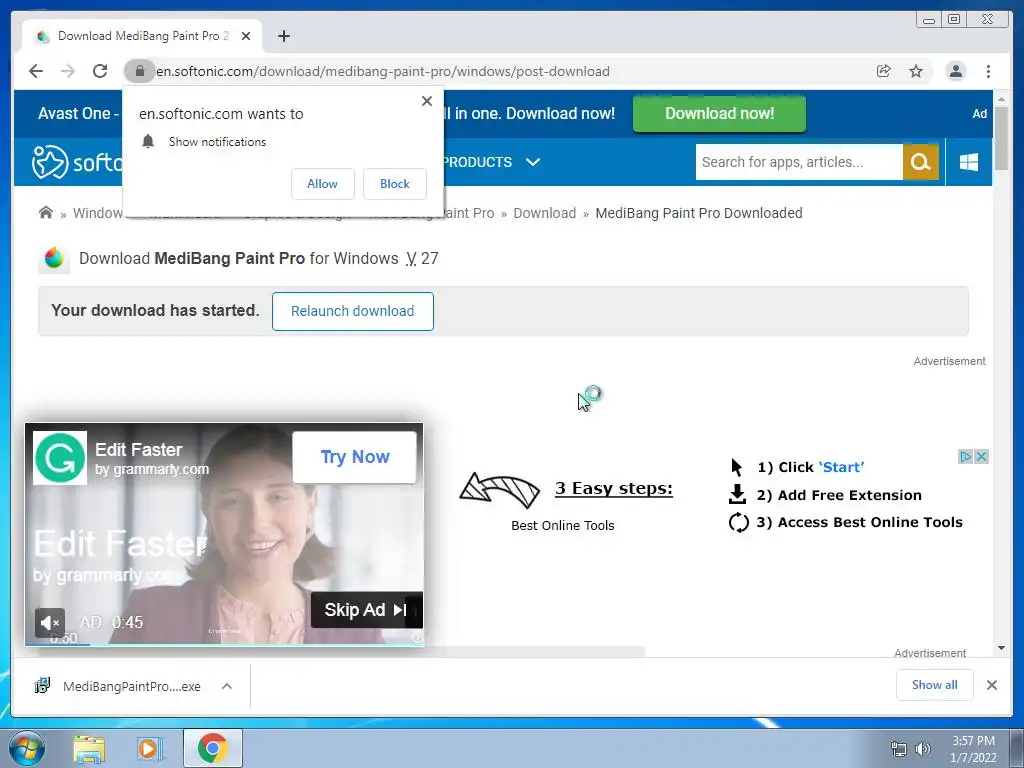Reload the page with the refresh icon

[100, 71]
